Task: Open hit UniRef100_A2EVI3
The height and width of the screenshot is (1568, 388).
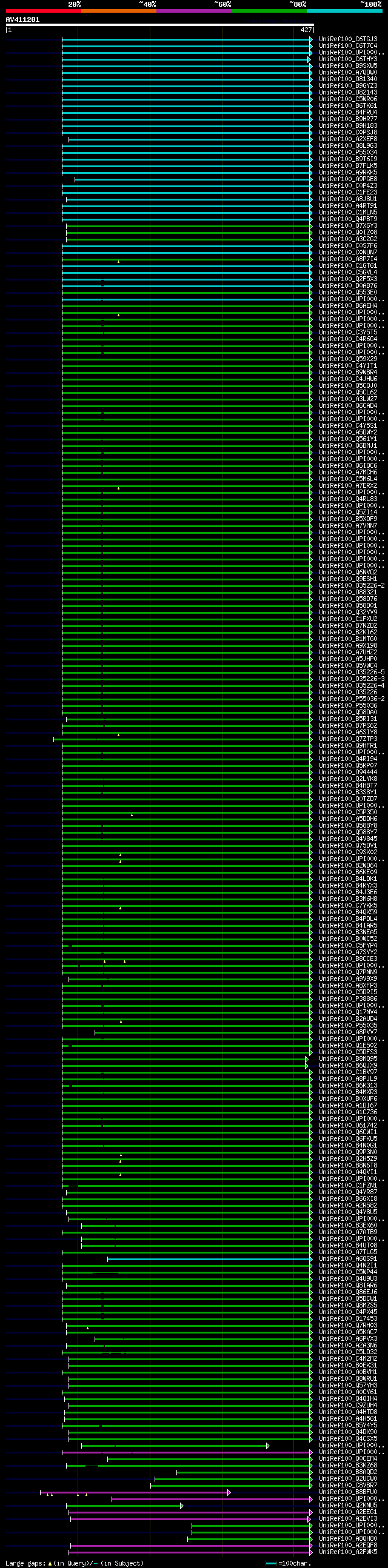Action: pyautogui.click(x=348, y=1519)
